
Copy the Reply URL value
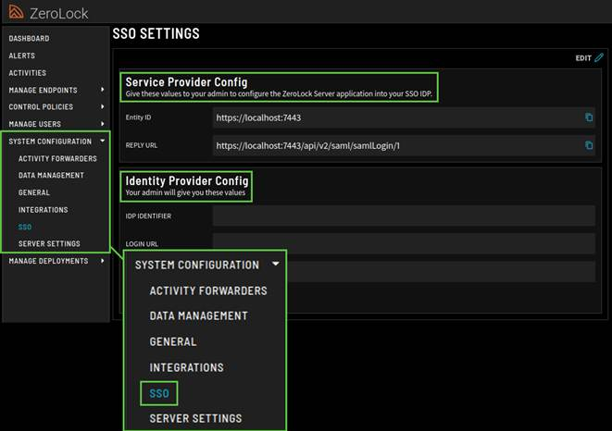tap(589, 145)
